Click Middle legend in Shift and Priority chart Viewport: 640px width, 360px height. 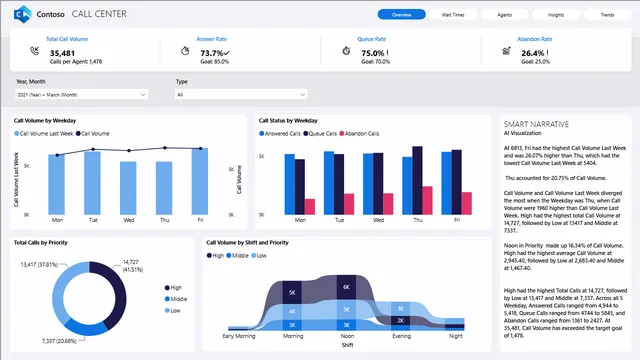click(238, 256)
